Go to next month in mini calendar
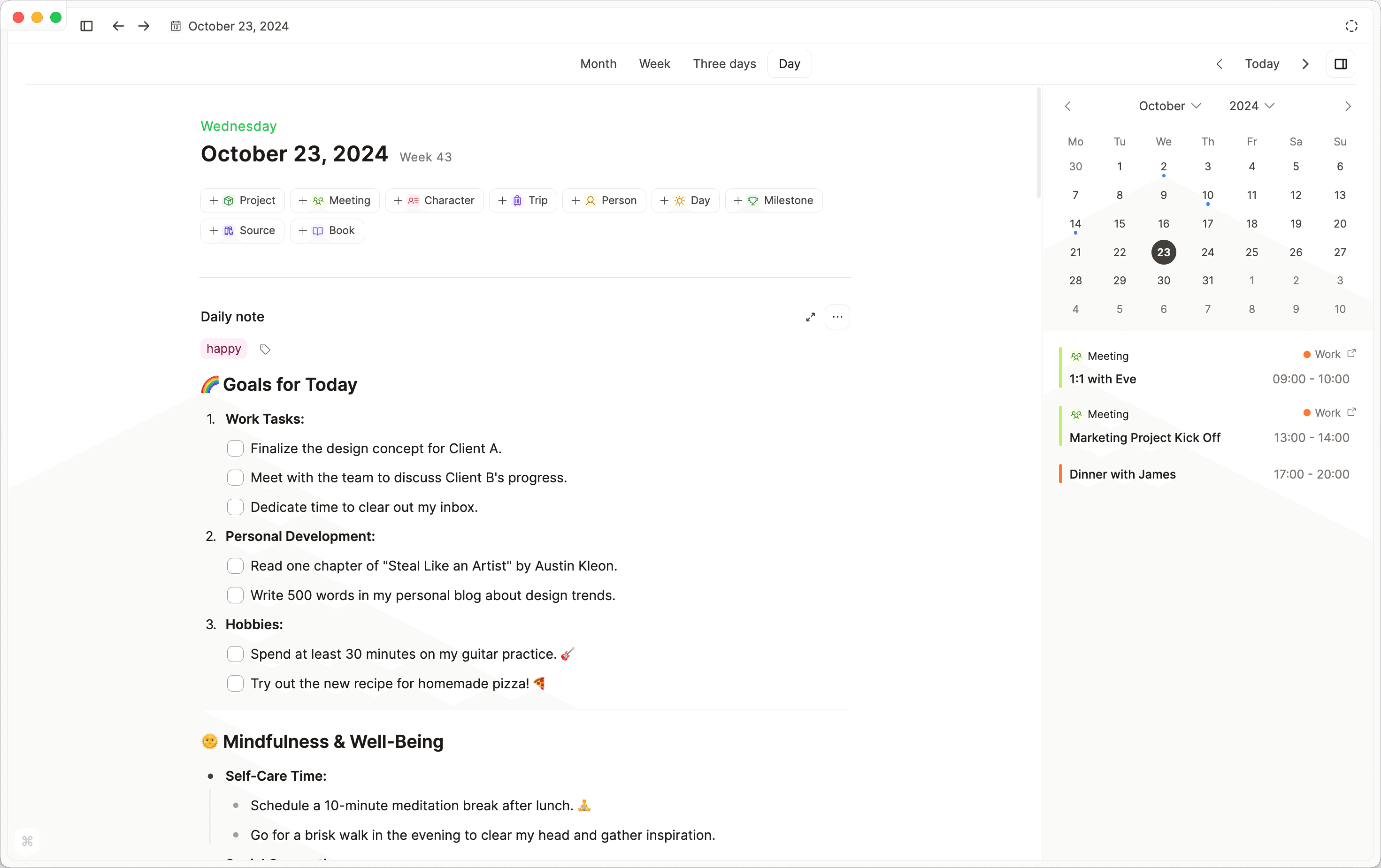 pos(1348,107)
